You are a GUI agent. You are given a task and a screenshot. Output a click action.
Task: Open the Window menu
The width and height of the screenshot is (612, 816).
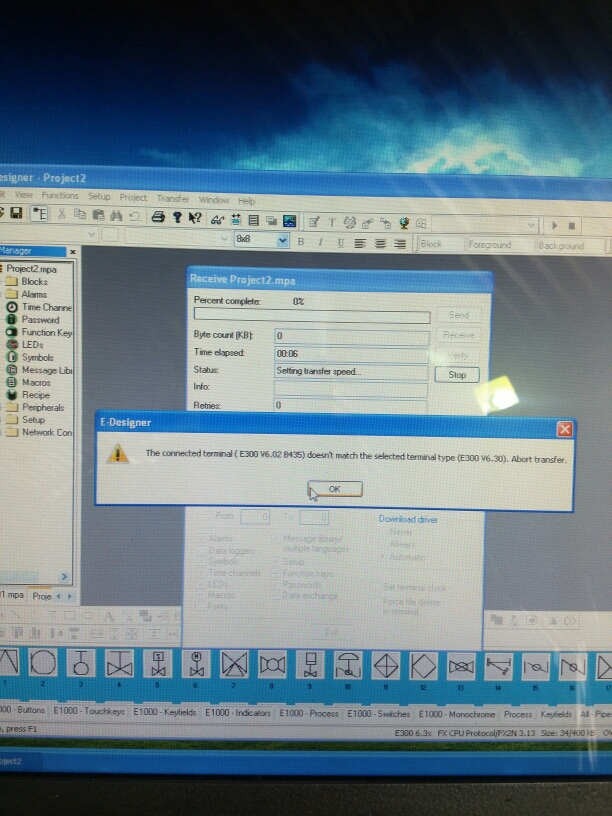[x=214, y=200]
